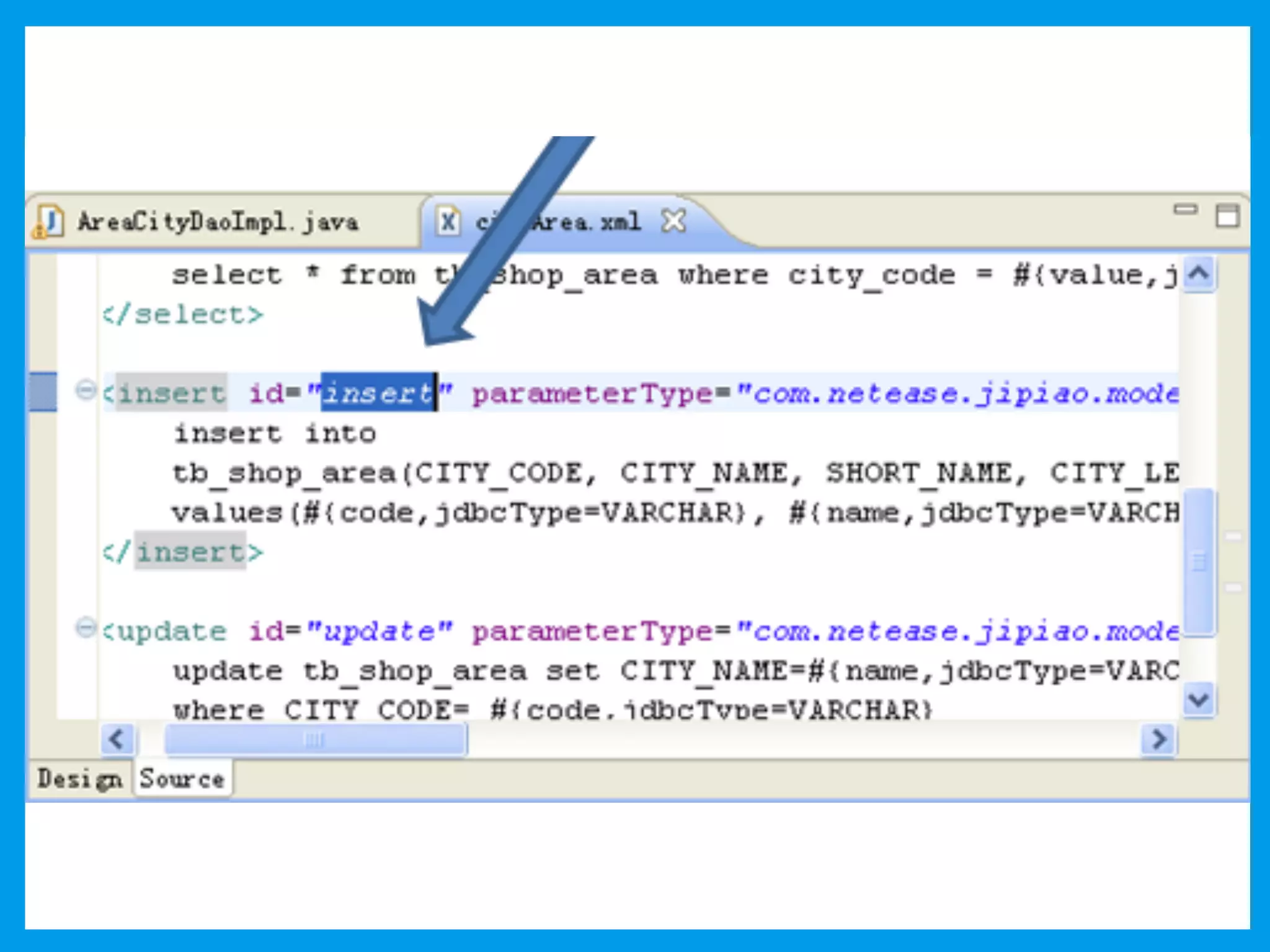Switch to the Design view tab

click(x=79, y=779)
